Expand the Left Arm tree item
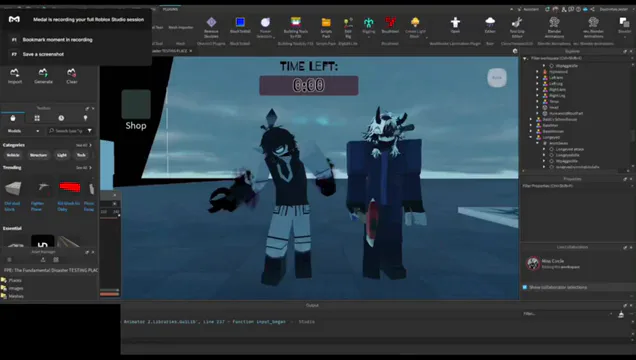The width and height of the screenshot is (636, 360). click(x=537, y=77)
